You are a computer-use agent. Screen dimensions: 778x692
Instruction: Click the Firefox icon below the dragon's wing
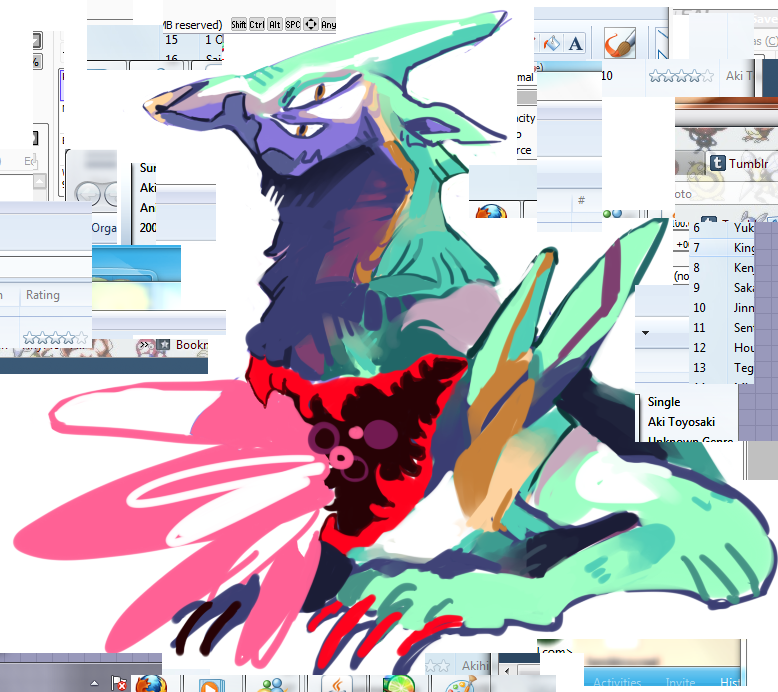point(491,211)
